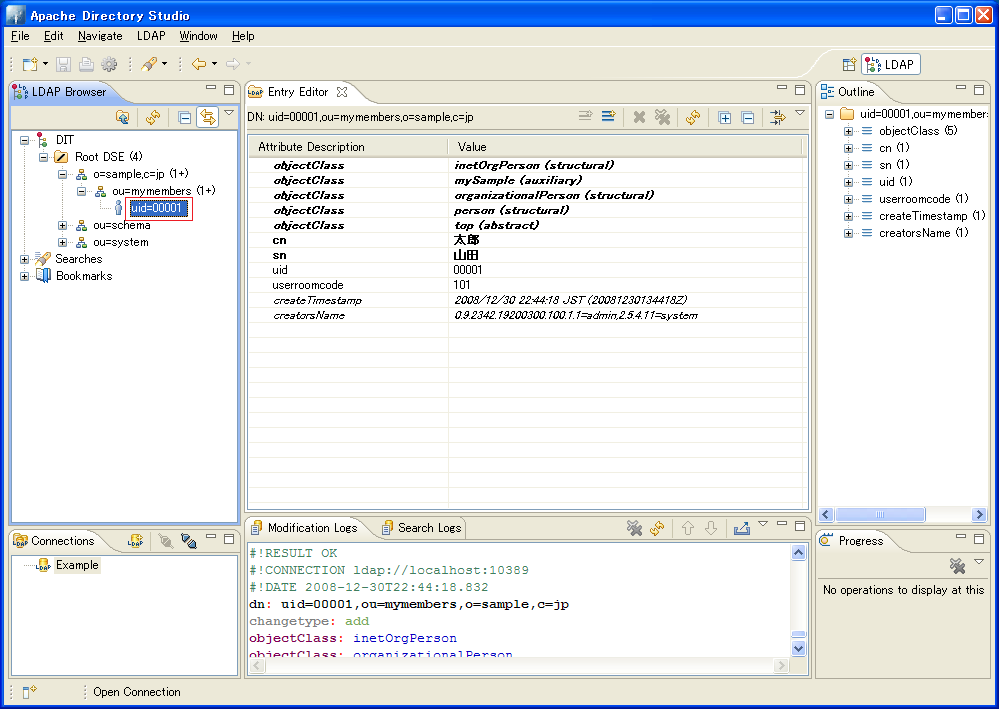
Task: Select the Modification Logs tab
Action: coord(305,528)
